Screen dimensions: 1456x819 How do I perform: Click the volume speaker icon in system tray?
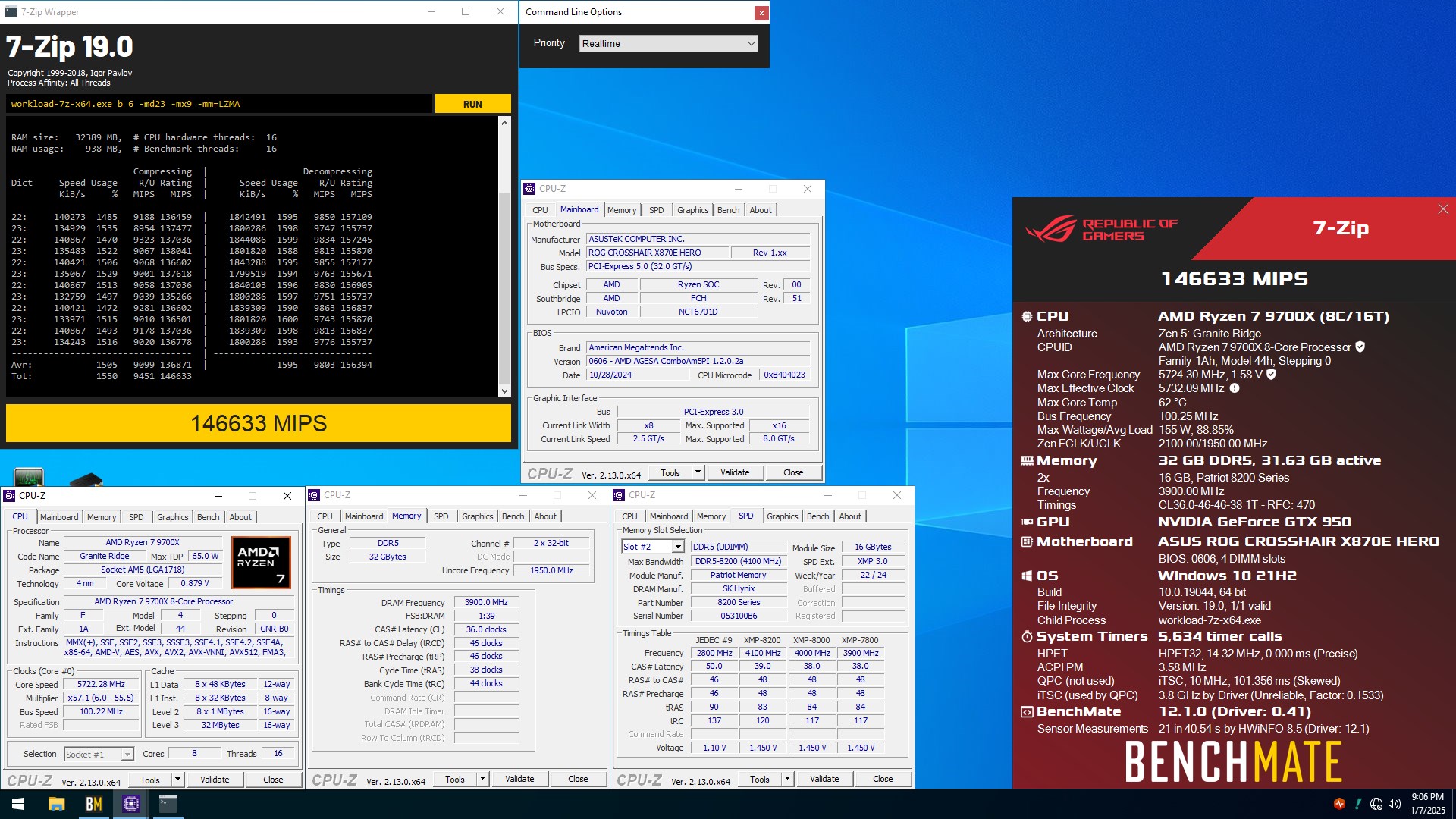(1395, 804)
